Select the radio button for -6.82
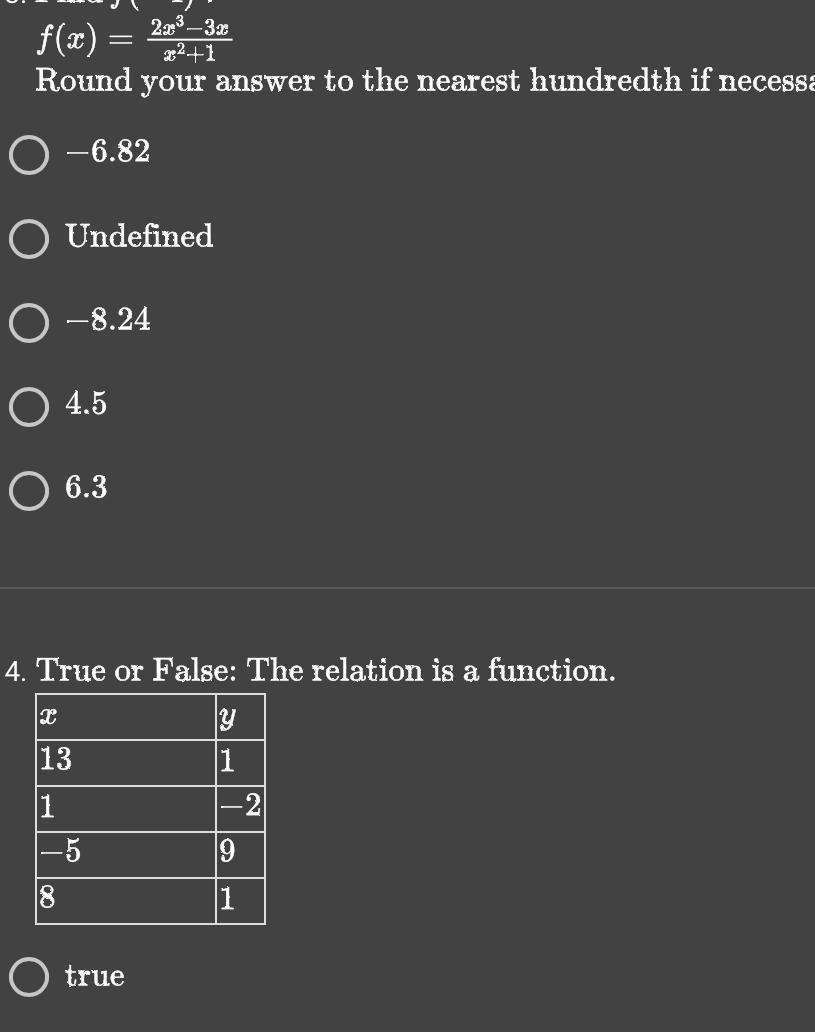 point(29,153)
